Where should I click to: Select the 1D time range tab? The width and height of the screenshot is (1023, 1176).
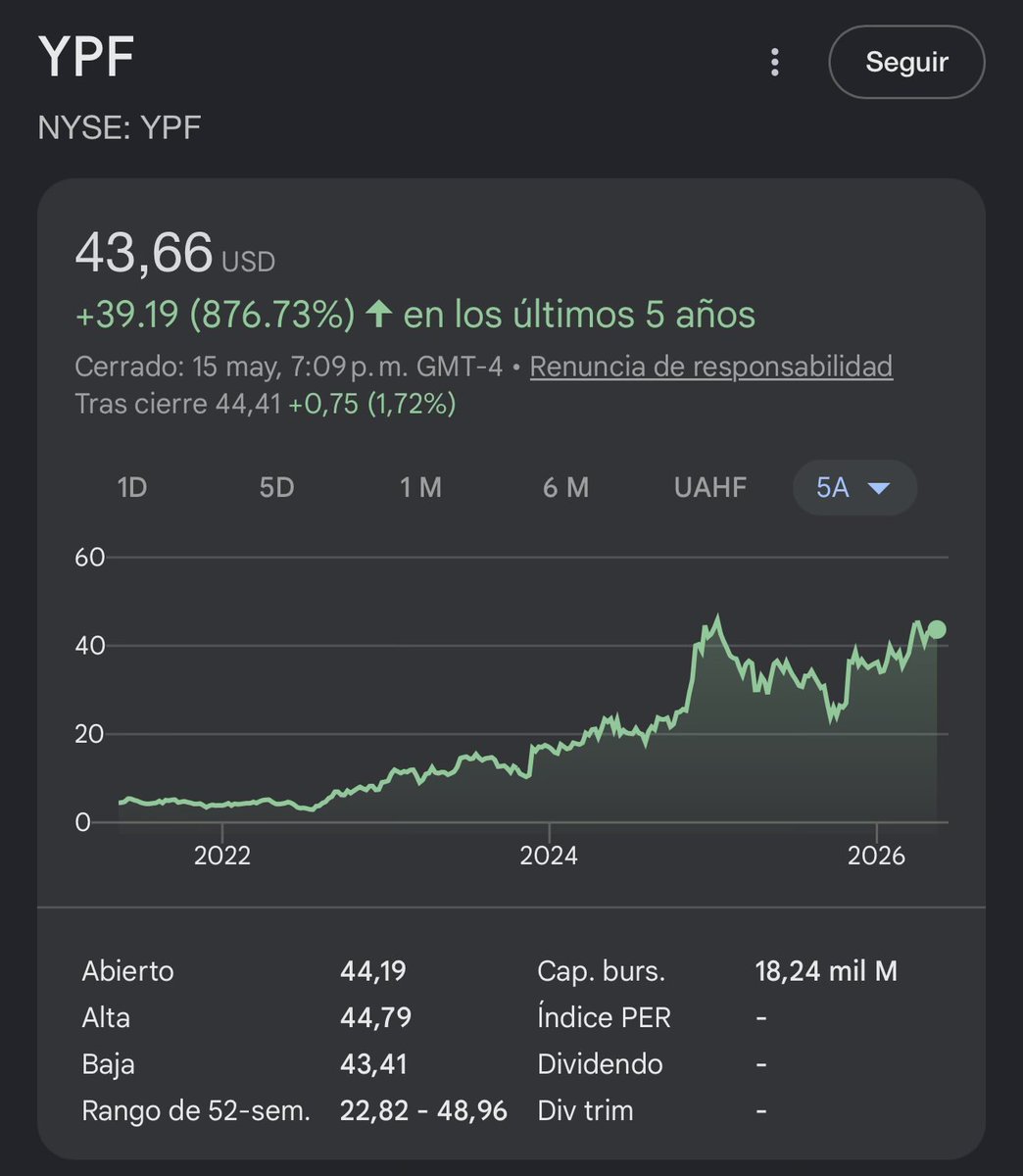[132, 487]
